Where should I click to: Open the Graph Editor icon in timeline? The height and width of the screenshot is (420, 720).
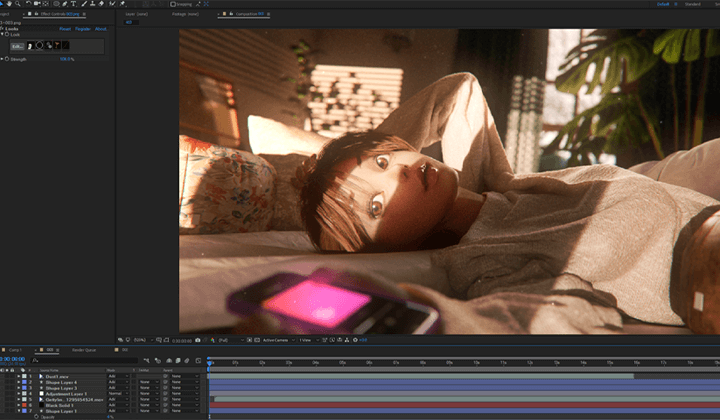[198, 361]
